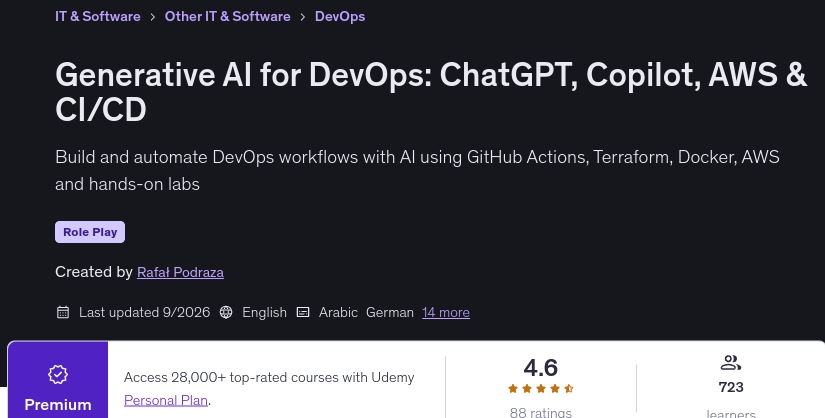
Task: Open the Other IT & Software breadcrumb
Action: coord(227,16)
